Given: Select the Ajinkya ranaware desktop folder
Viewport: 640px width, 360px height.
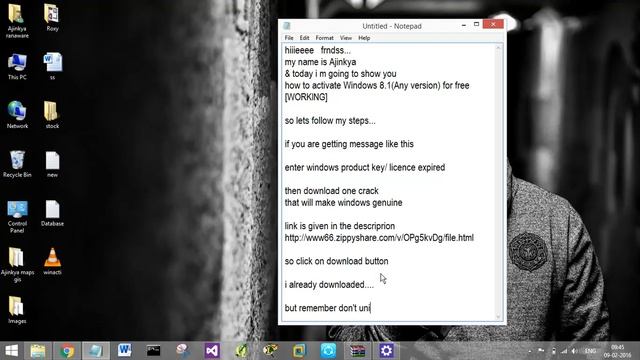Looking at the screenshot, I should [x=17, y=21].
